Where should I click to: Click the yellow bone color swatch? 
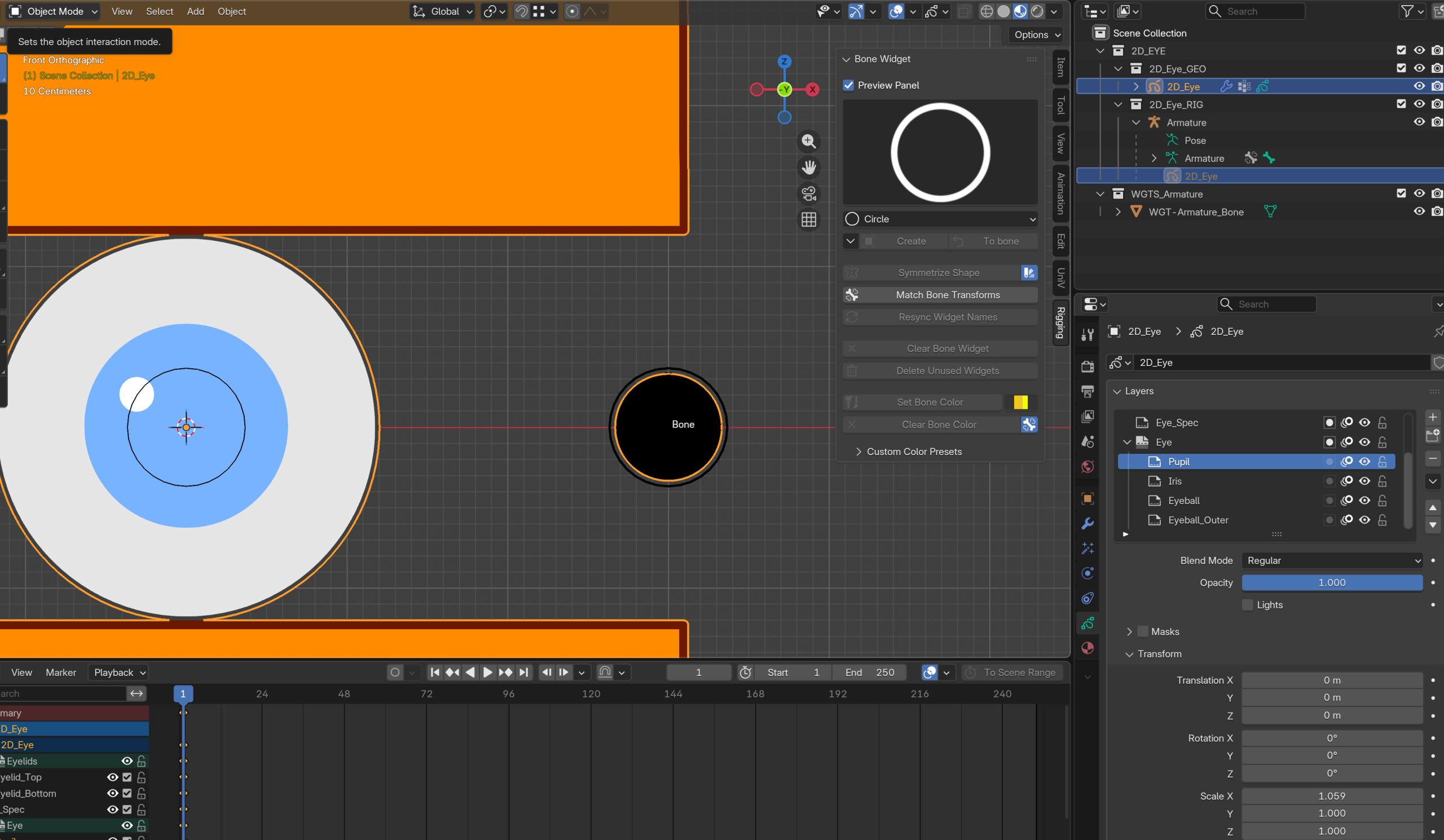(1020, 403)
